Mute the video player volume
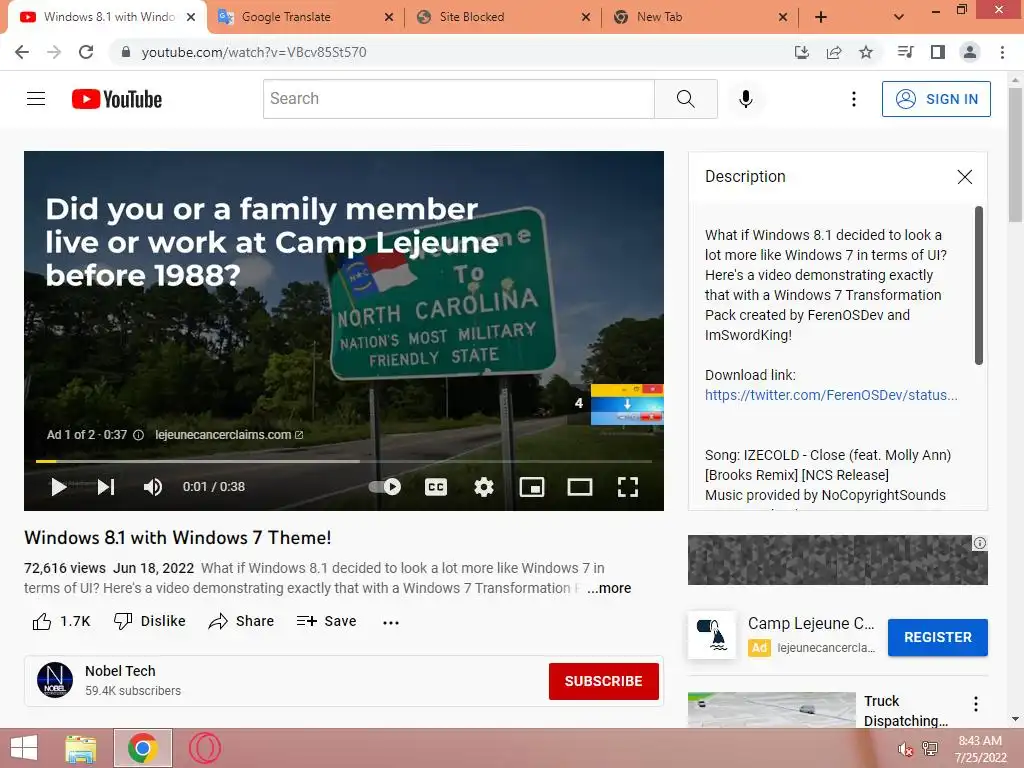 tap(153, 487)
